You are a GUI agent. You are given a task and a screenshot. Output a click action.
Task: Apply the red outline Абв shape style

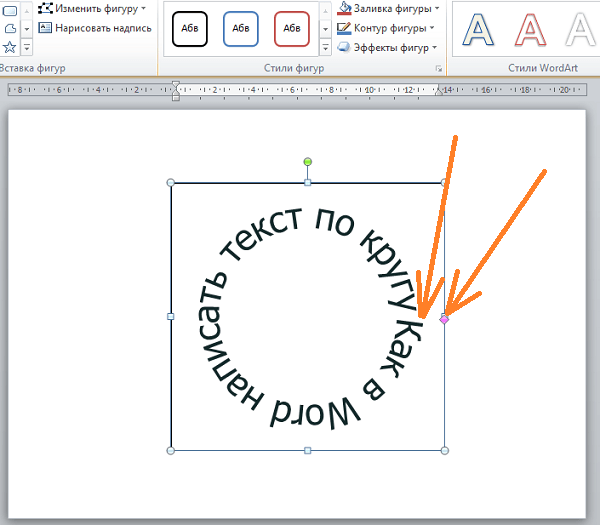pyautogui.click(x=292, y=29)
